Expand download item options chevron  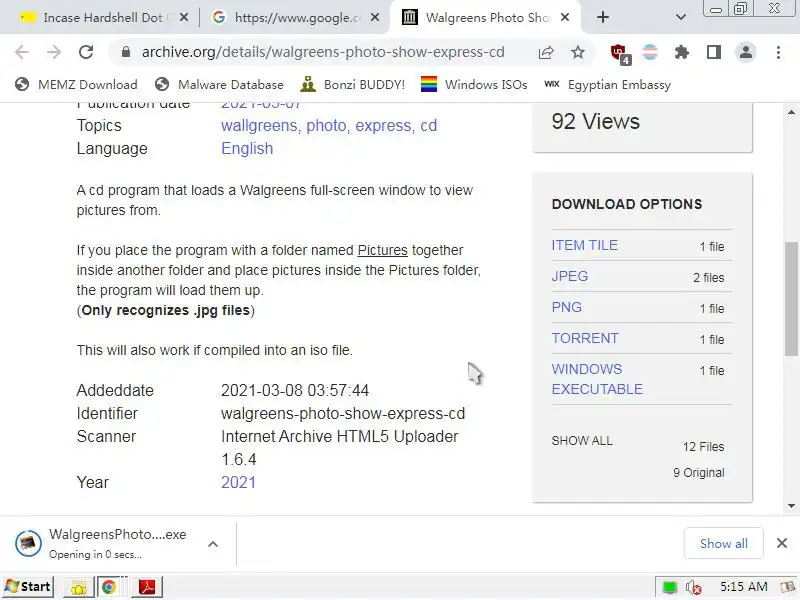click(213, 544)
